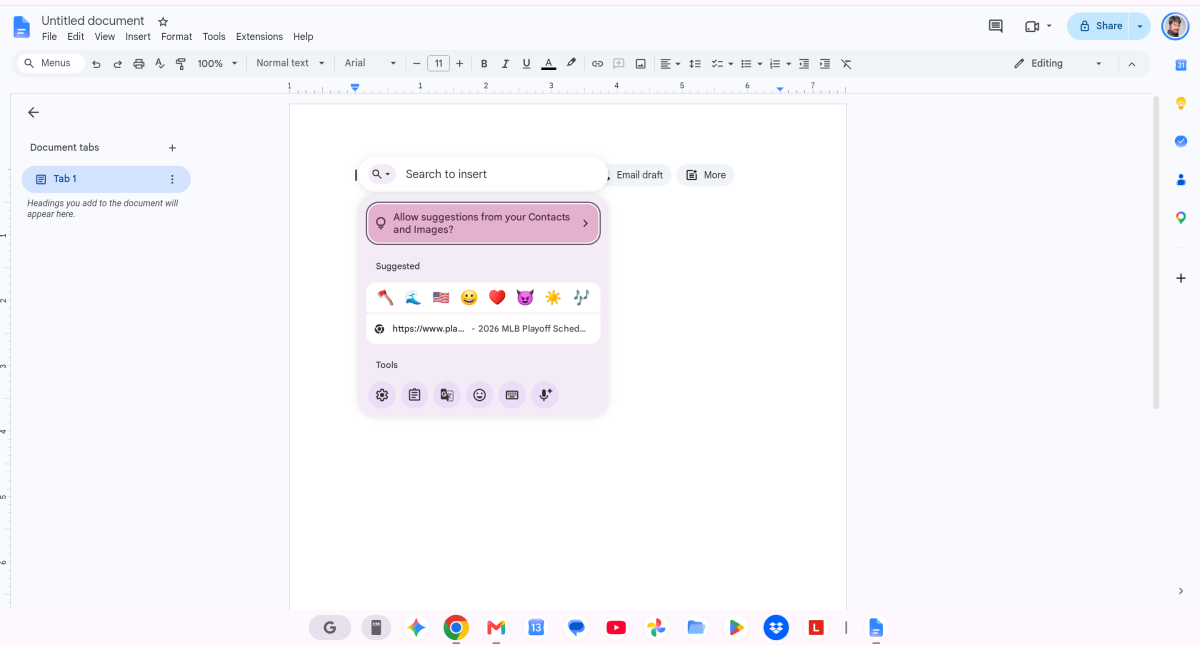The width and height of the screenshot is (1200, 645).
Task: Select Tab 1 in document tabs
Action: (106, 179)
